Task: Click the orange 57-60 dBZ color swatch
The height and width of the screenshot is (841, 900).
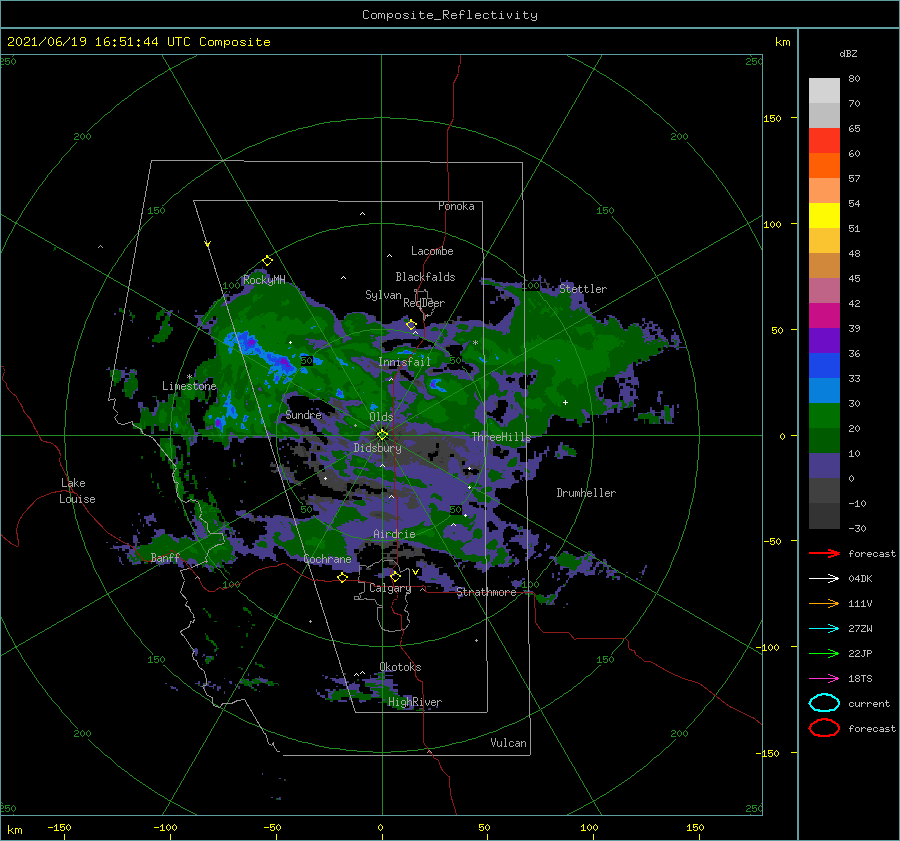Action: click(x=824, y=166)
